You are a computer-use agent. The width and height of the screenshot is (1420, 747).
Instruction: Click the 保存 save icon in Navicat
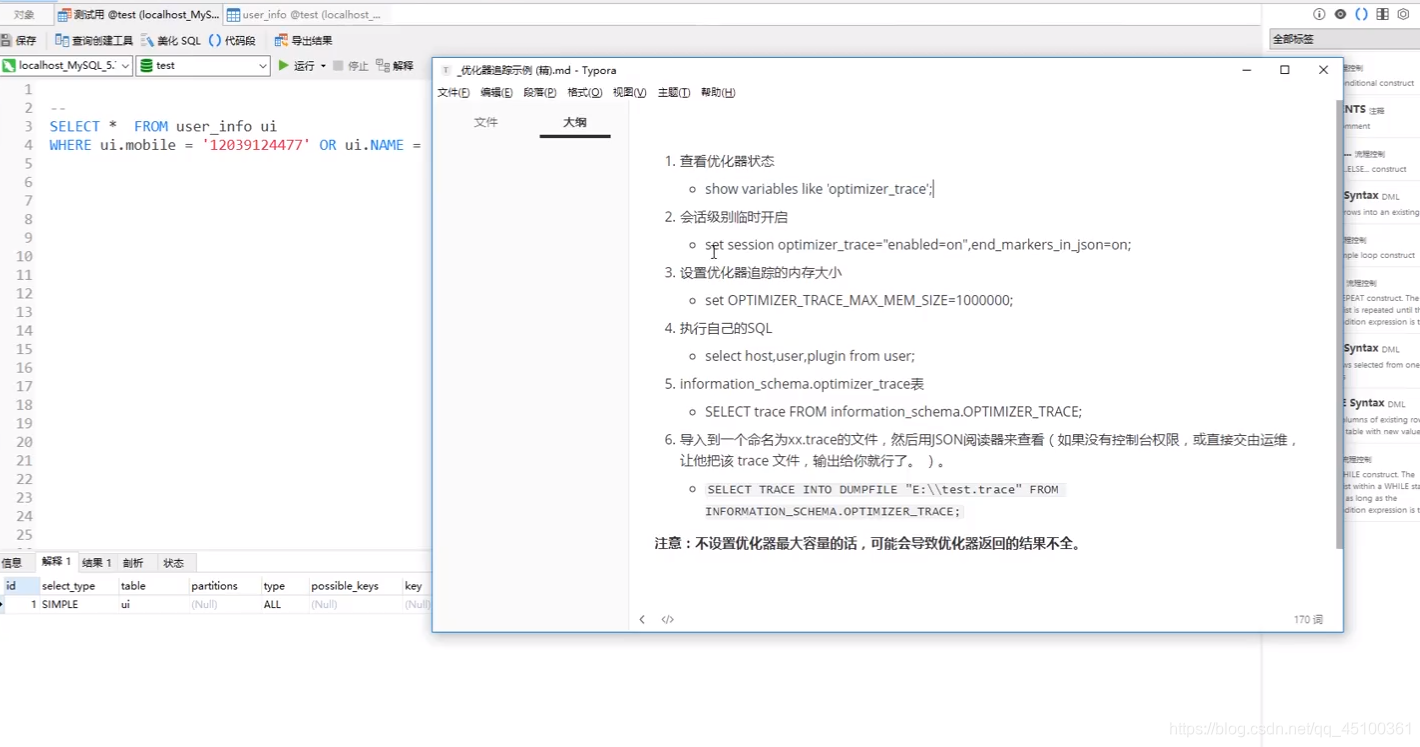tap(18, 40)
